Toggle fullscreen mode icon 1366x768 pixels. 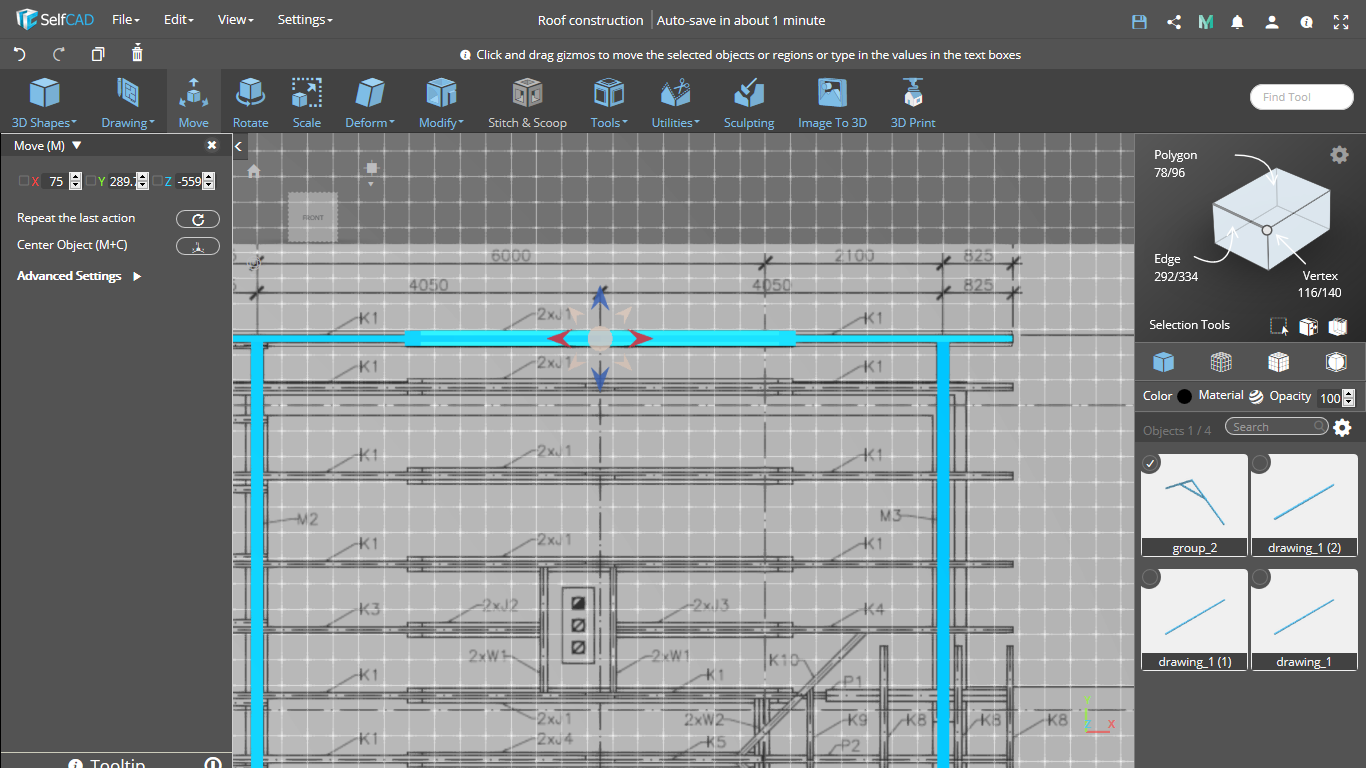[x=1341, y=21]
